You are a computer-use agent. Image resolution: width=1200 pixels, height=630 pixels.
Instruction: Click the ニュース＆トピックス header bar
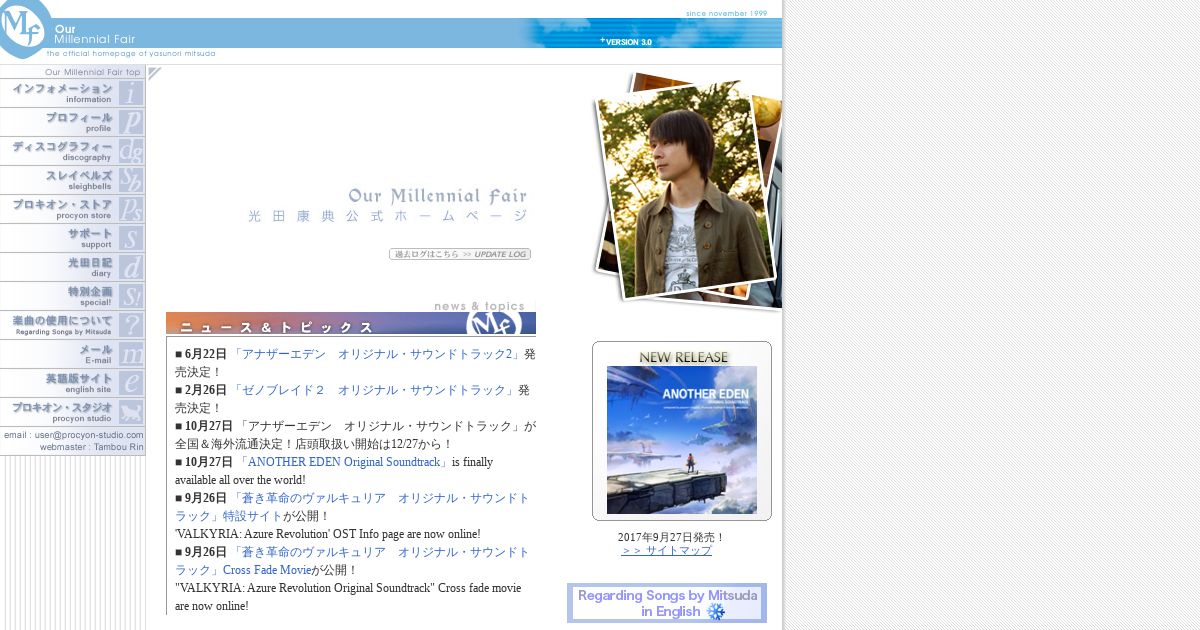pyautogui.click(x=351, y=323)
